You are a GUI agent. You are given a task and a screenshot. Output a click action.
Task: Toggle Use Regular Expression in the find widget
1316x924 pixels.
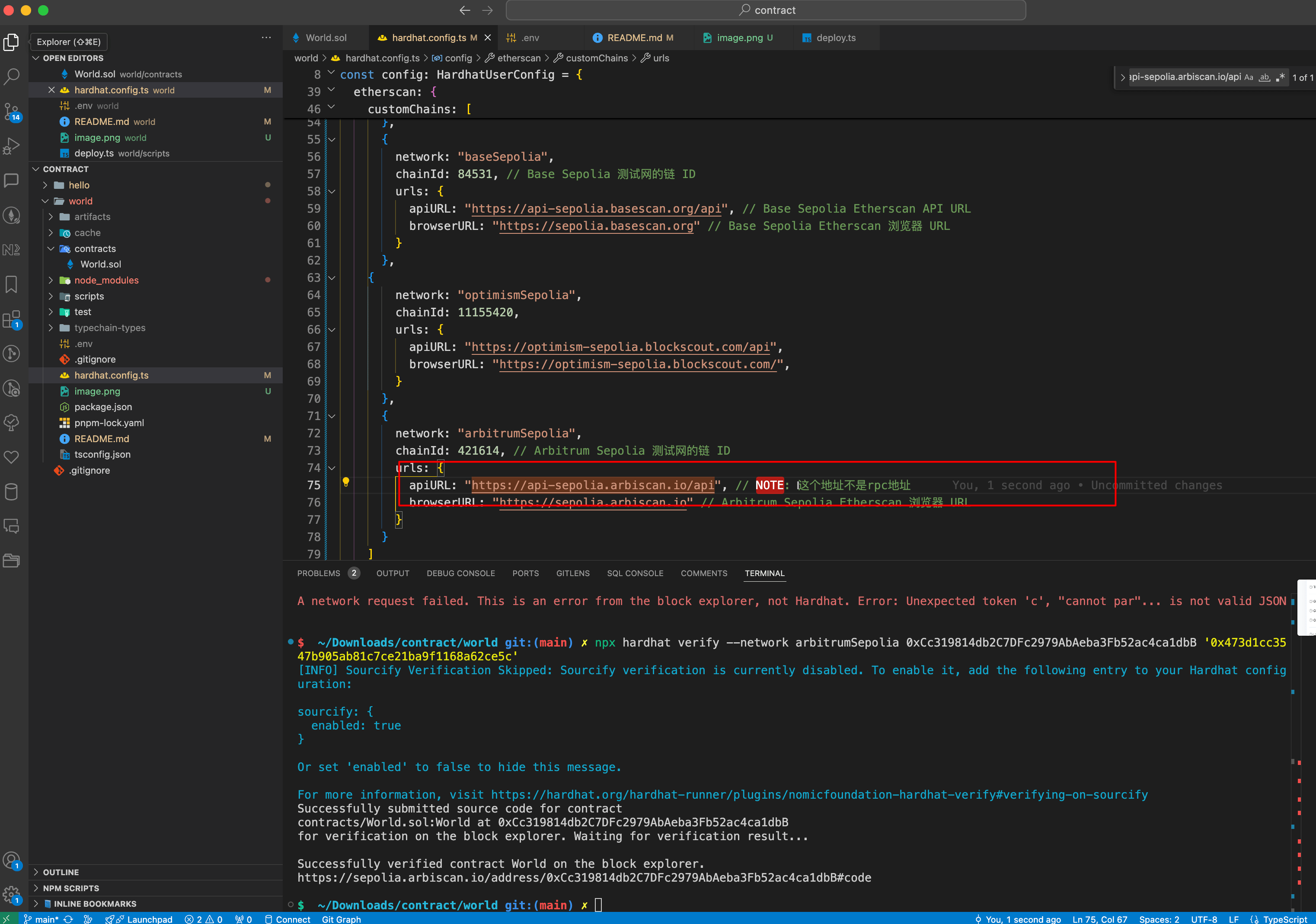(x=1281, y=77)
